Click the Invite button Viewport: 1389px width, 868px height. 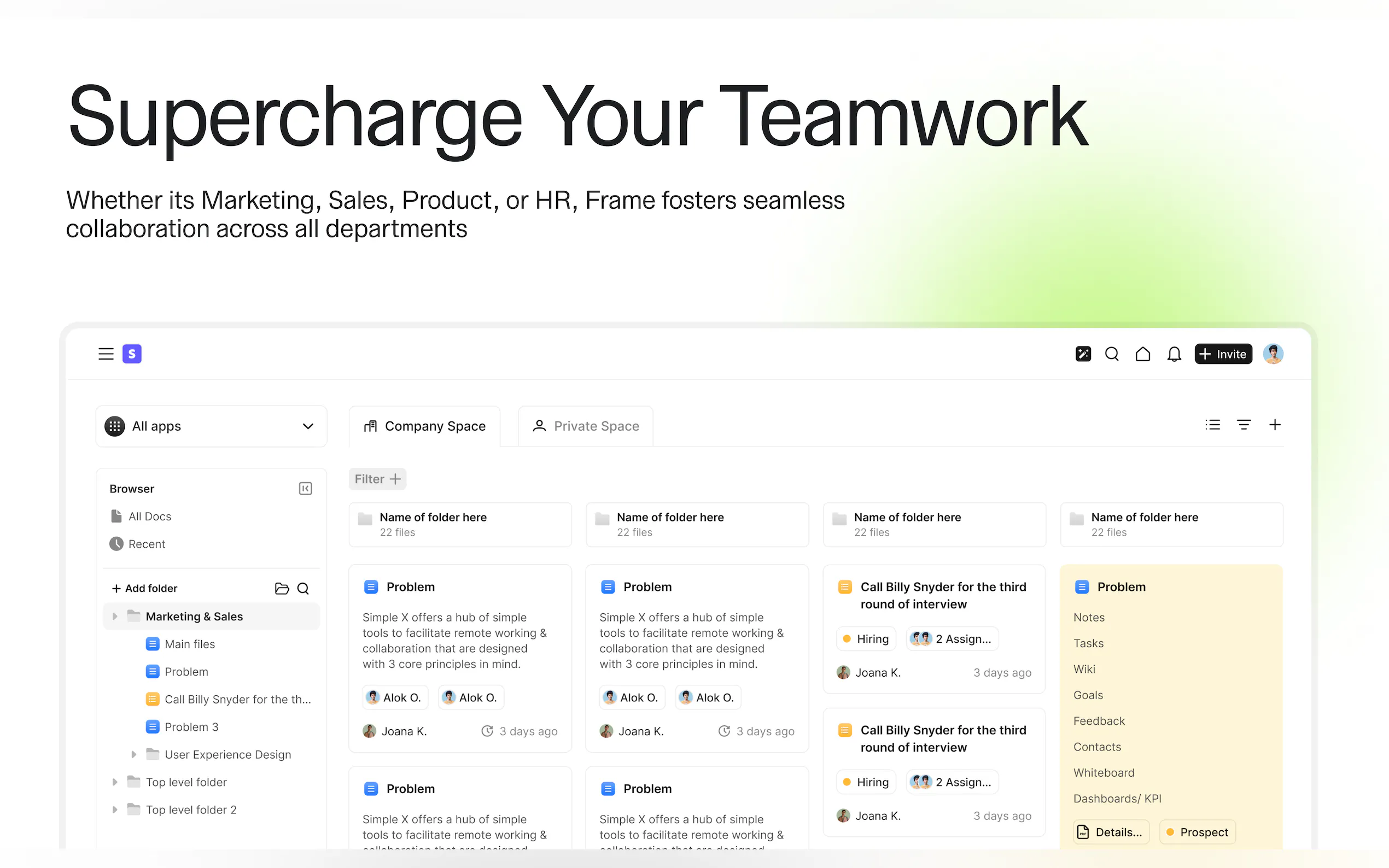coord(1222,354)
